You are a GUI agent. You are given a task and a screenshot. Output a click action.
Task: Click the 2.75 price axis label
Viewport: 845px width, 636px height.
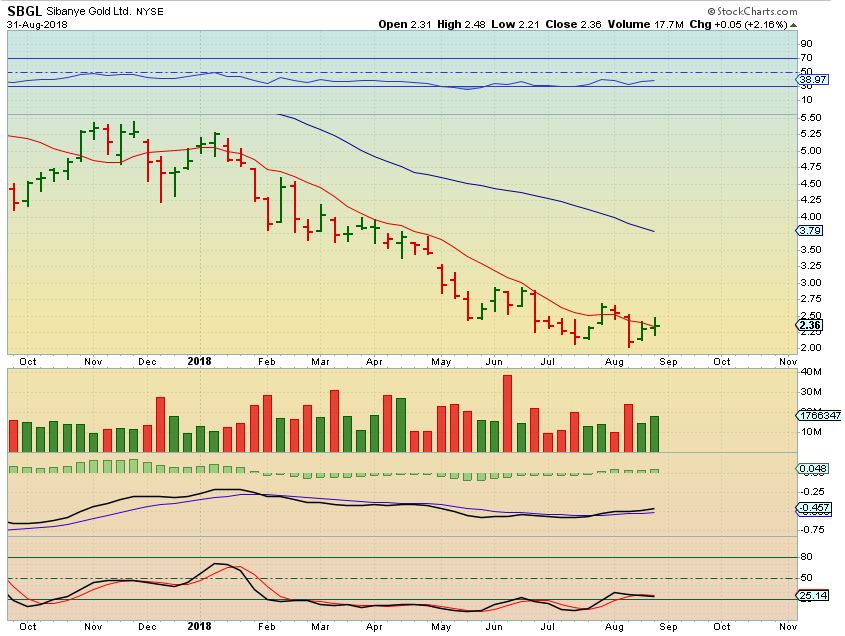811,298
